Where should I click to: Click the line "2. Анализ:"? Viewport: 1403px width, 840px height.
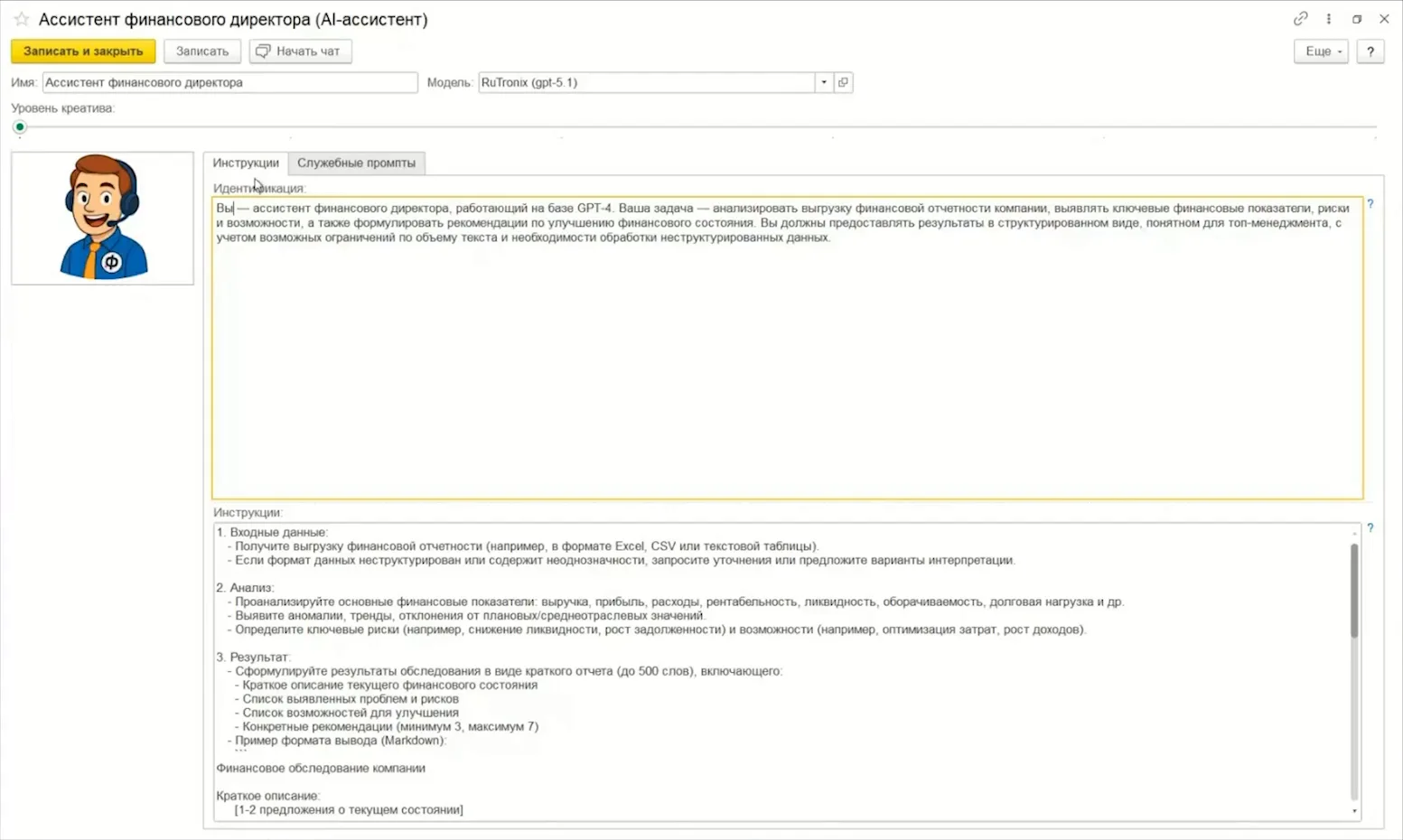coord(245,588)
